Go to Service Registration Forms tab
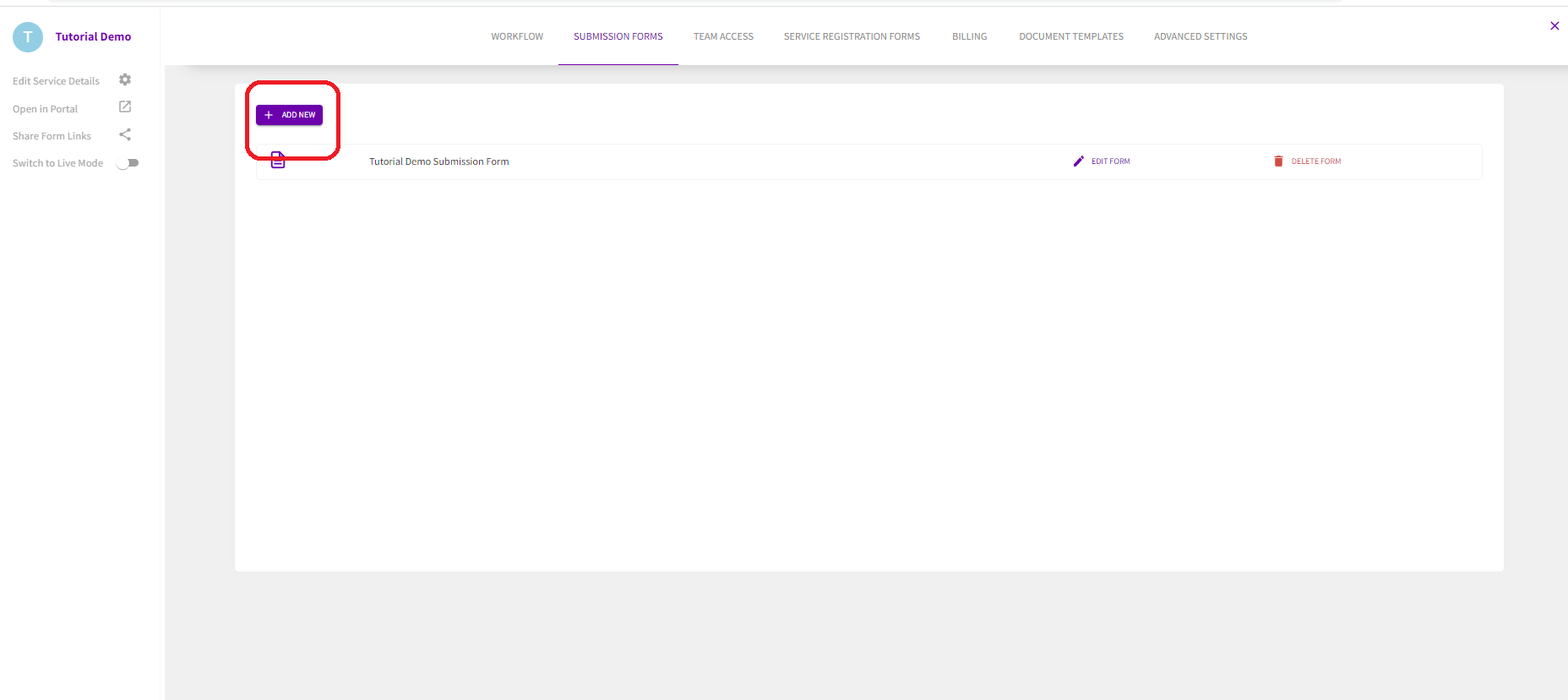The image size is (1568, 700). [852, 37]
